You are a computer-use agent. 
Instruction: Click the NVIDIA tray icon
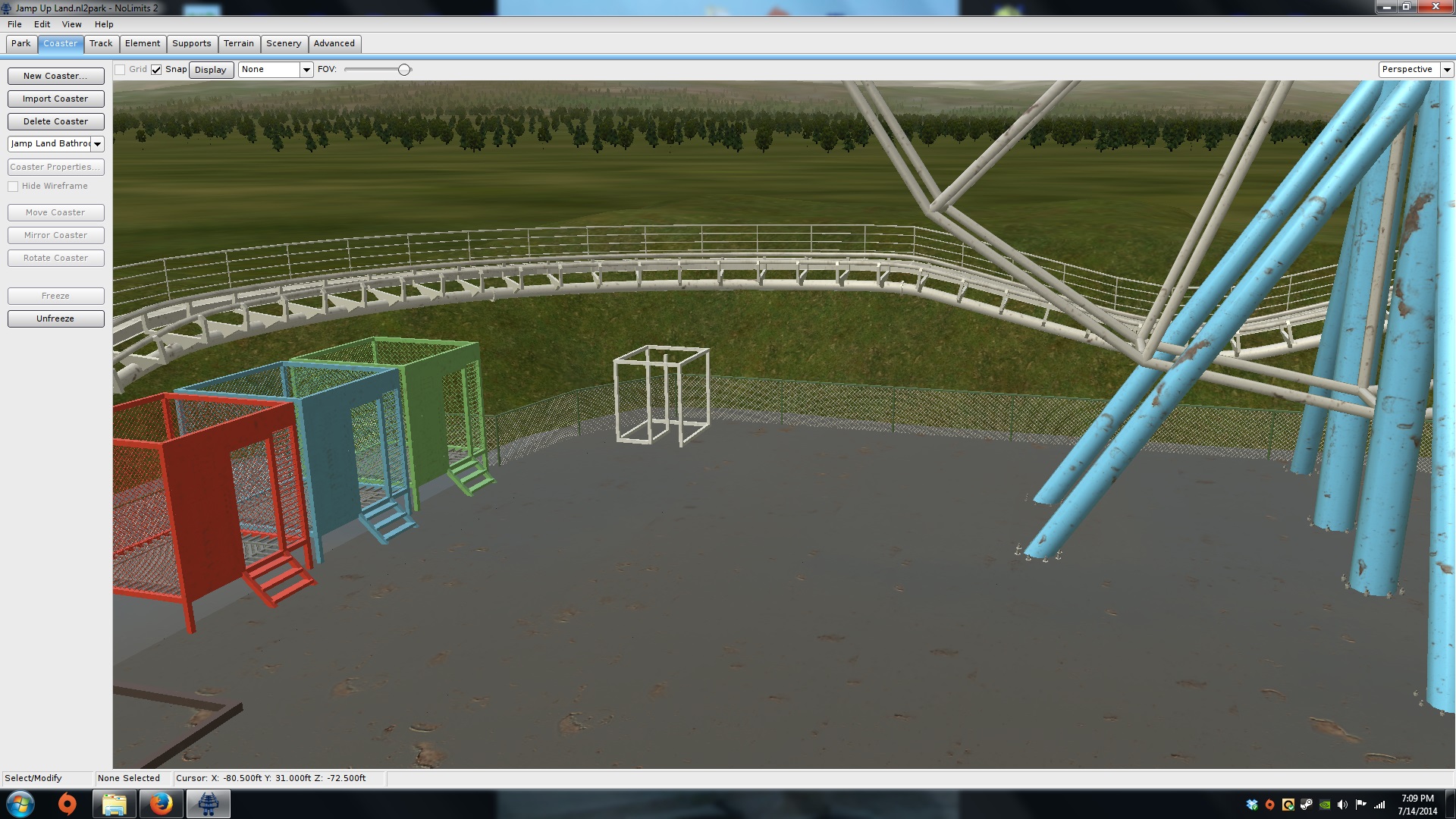[x=1325, y=805]
